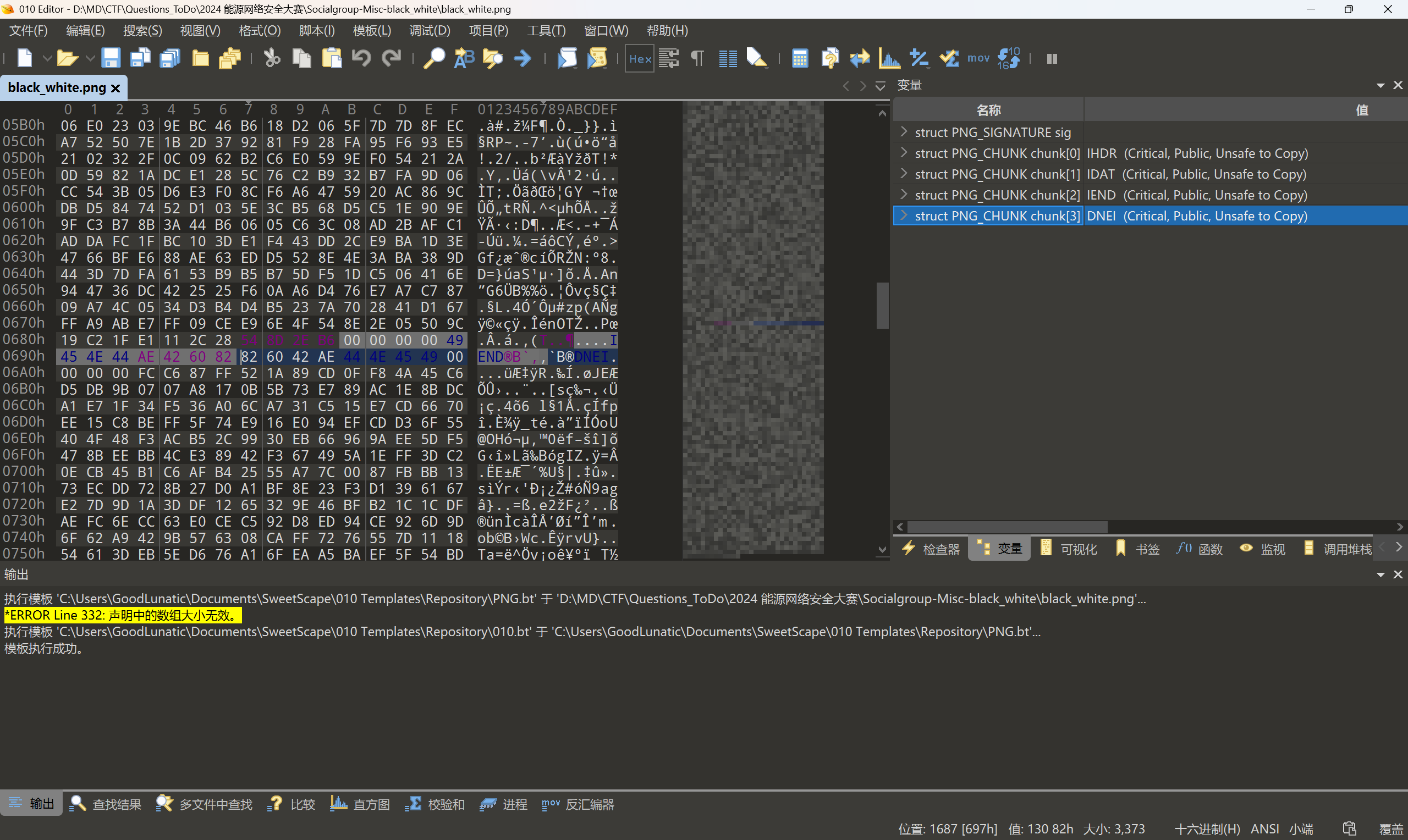This screenshot has height=840, width=1408.
Task: Open 查找结果 tab at bottom
Action: (x=105, y=804)
